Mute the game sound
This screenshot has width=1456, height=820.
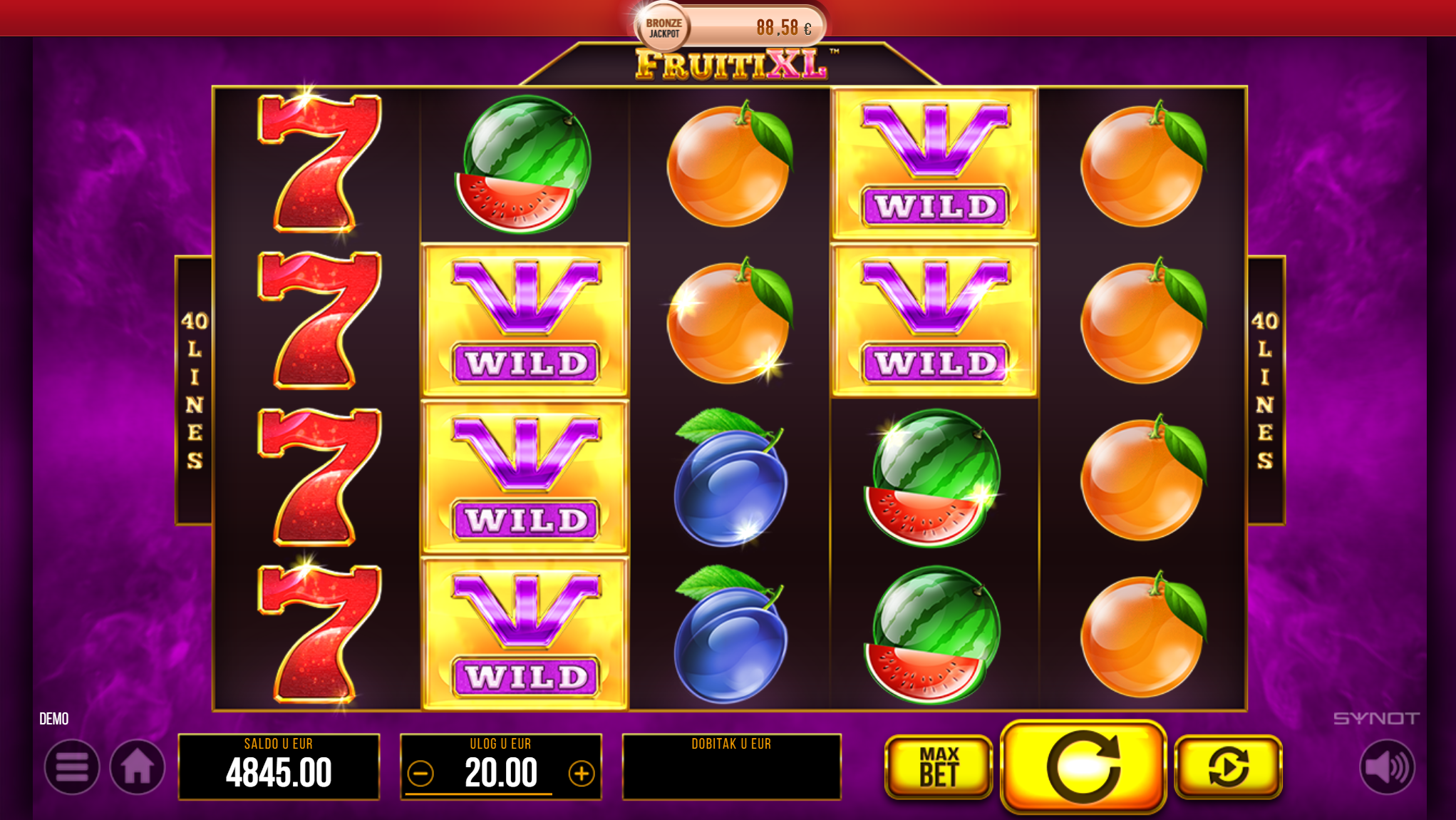[x=1387, y=767]
